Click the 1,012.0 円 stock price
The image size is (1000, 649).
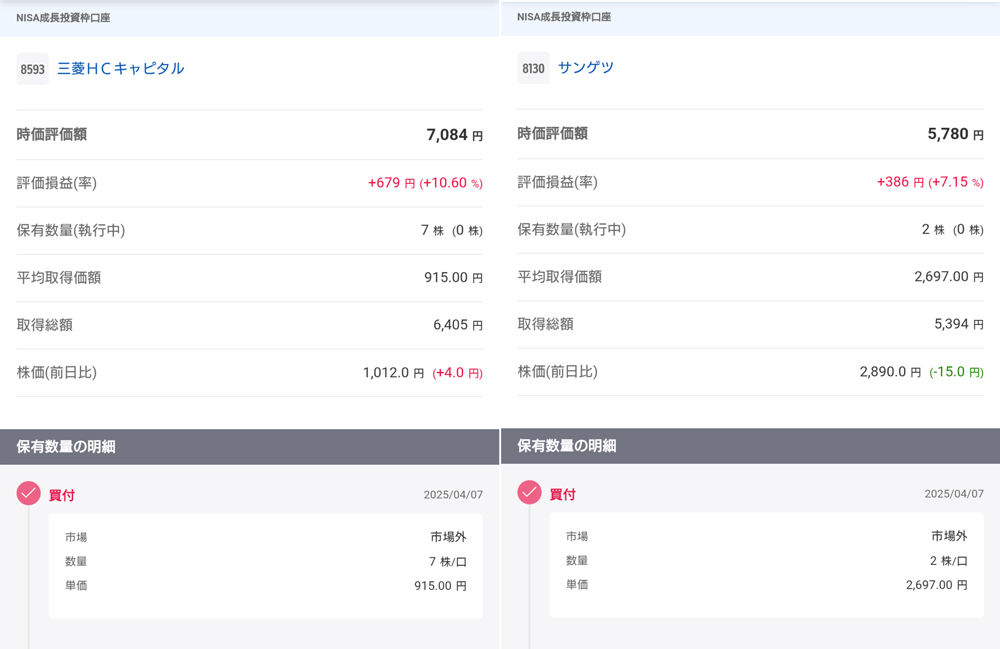point(393,372)
